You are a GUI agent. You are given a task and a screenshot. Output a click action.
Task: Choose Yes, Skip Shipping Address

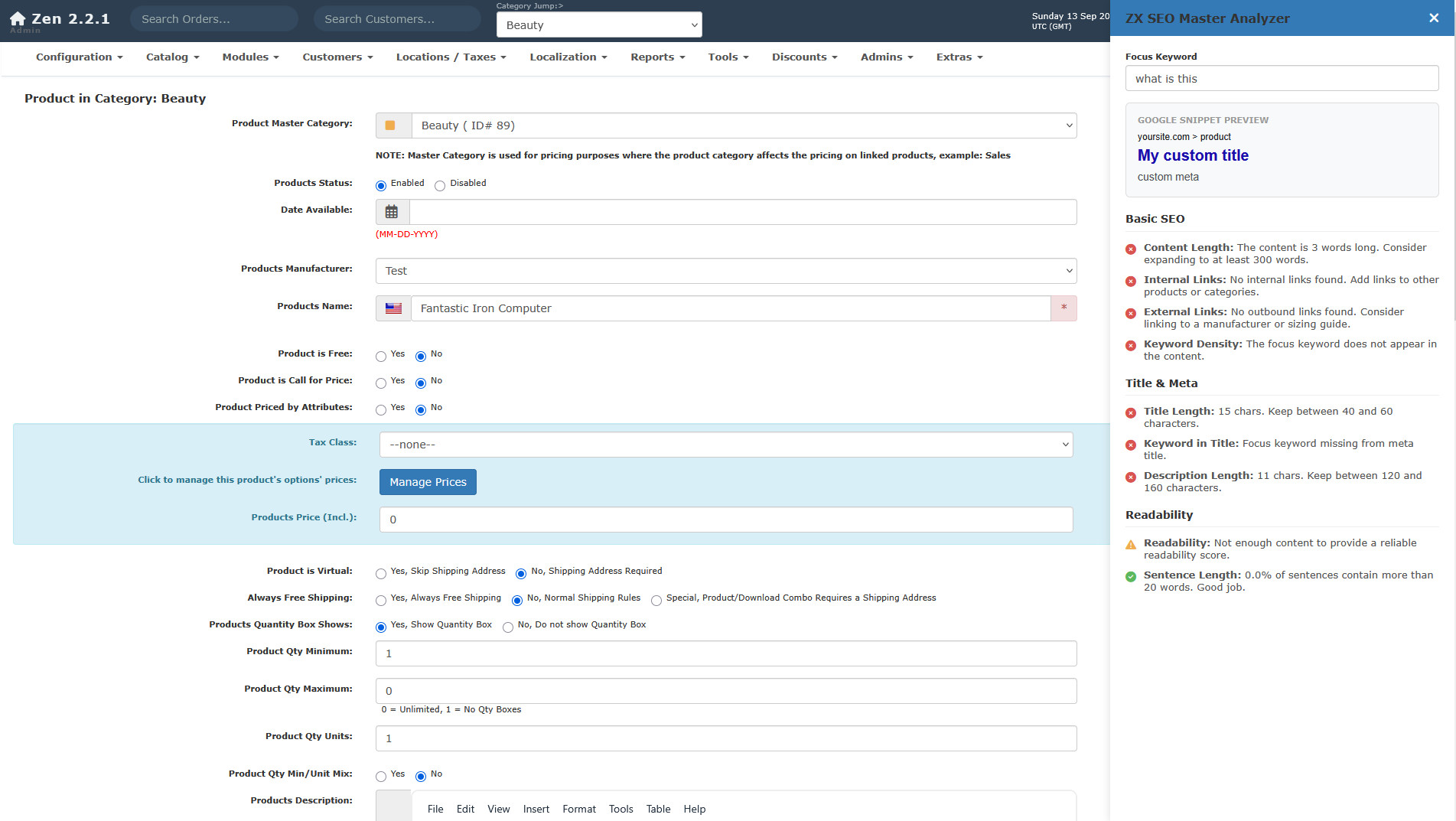click(381, 574)
